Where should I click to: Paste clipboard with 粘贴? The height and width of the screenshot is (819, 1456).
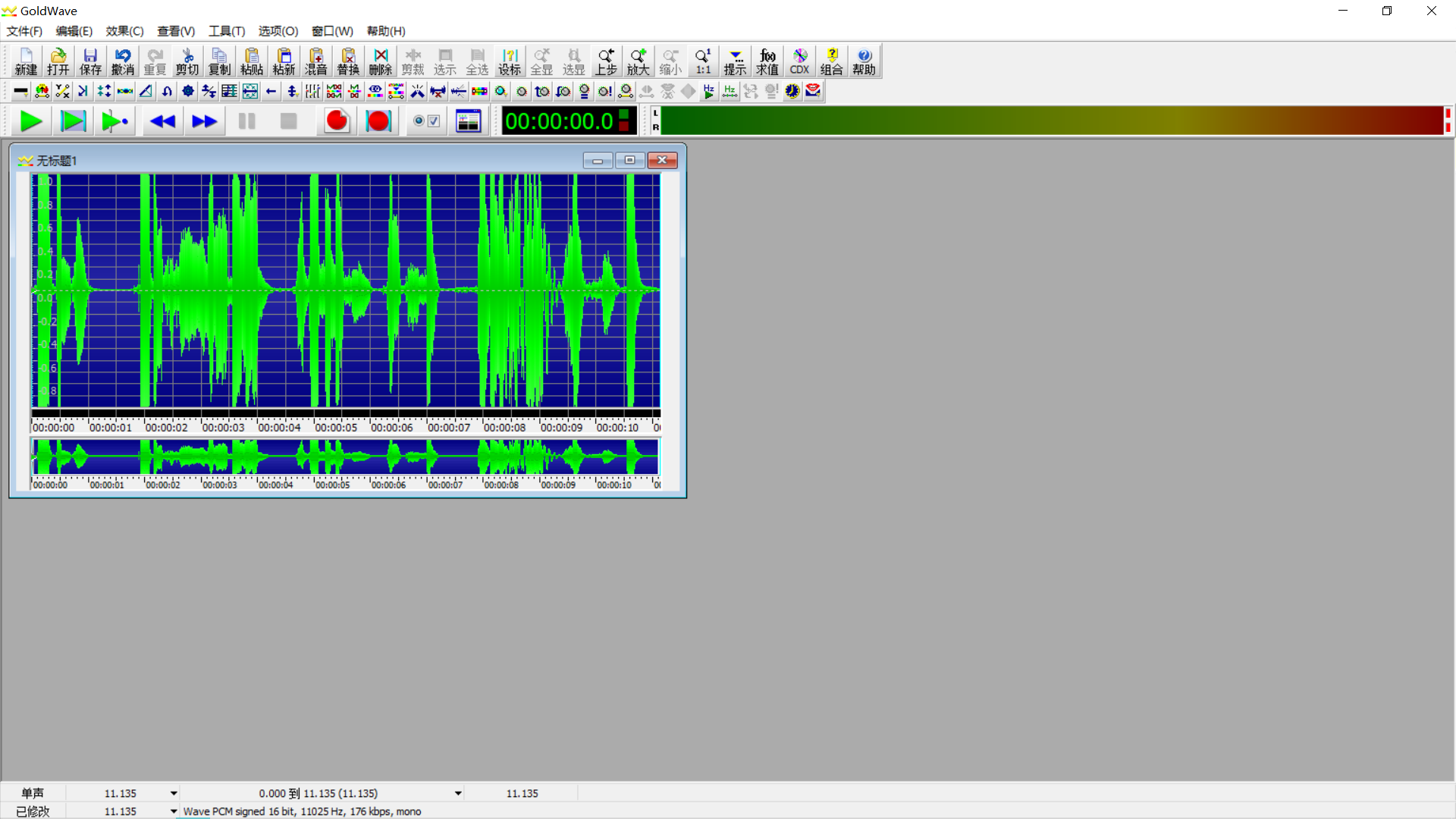pos(252,61)
